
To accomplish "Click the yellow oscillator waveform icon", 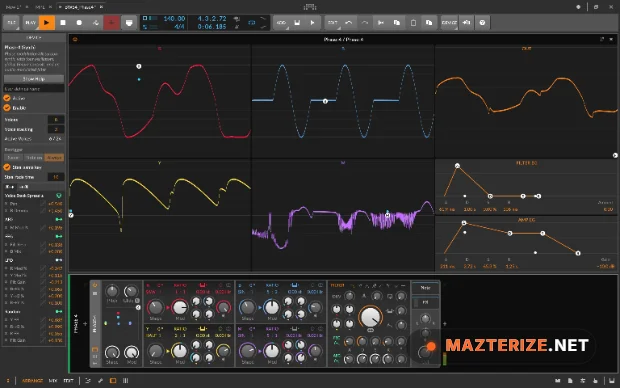I will tap(202, 329).
